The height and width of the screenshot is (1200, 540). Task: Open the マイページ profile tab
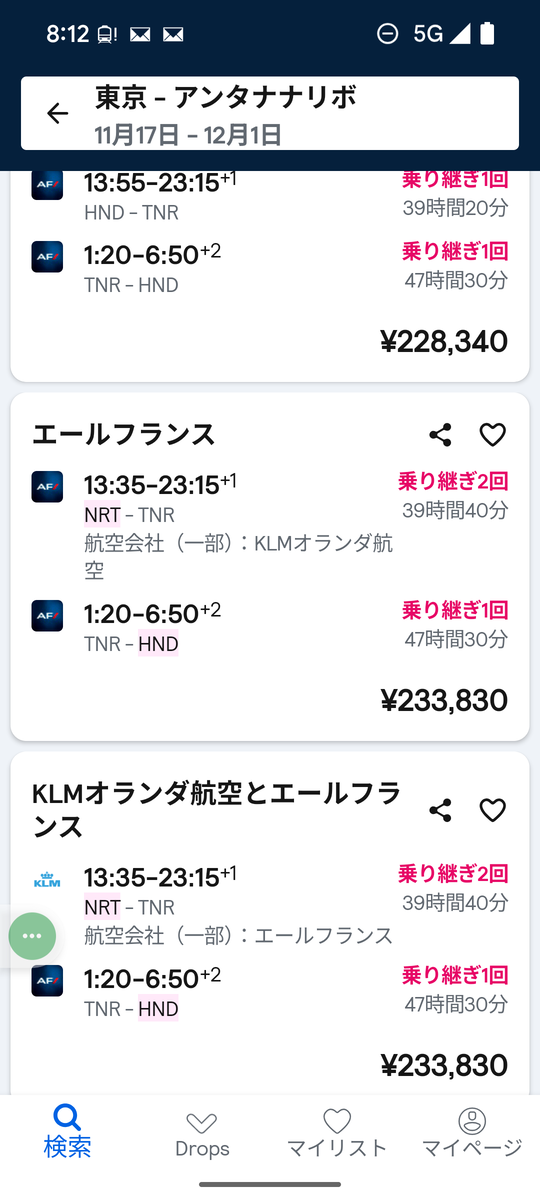[472, 1134]
